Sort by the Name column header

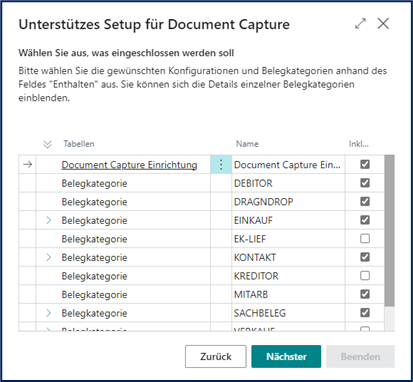247,144
